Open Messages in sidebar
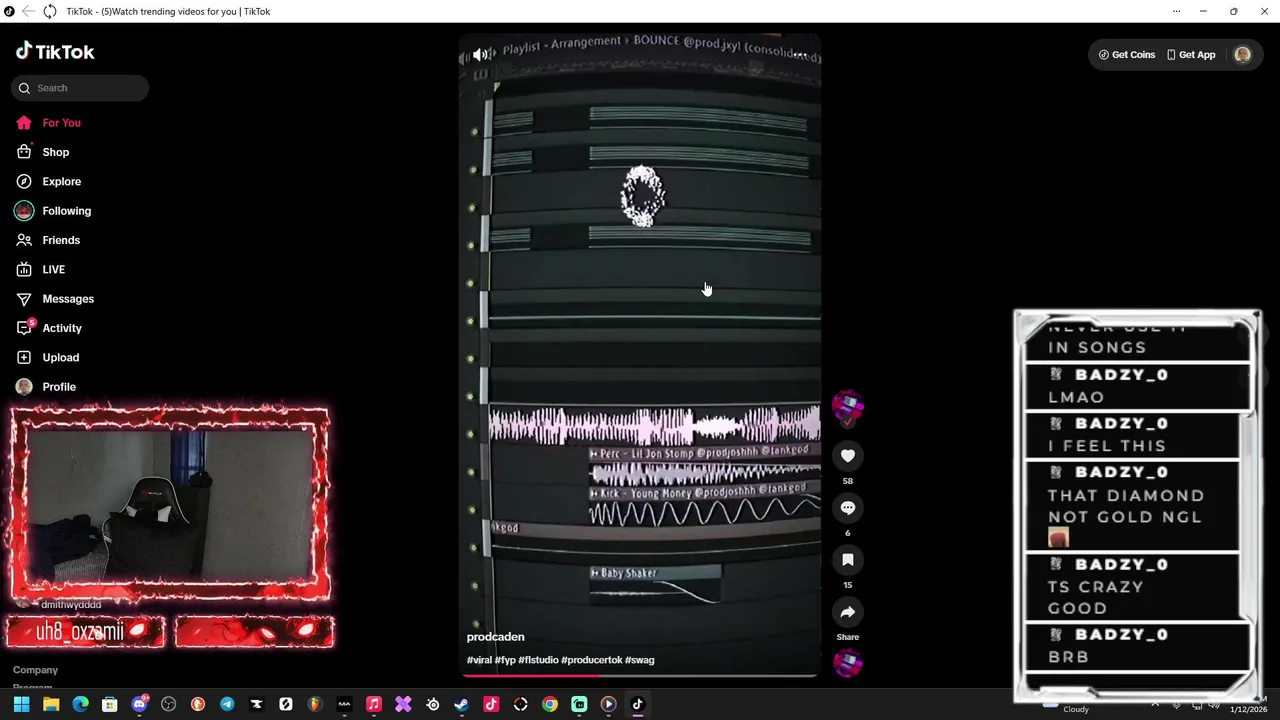Image resolution: width=1280 pixels, height=720 pixels. pyautogui.click(x=68, y=299)
